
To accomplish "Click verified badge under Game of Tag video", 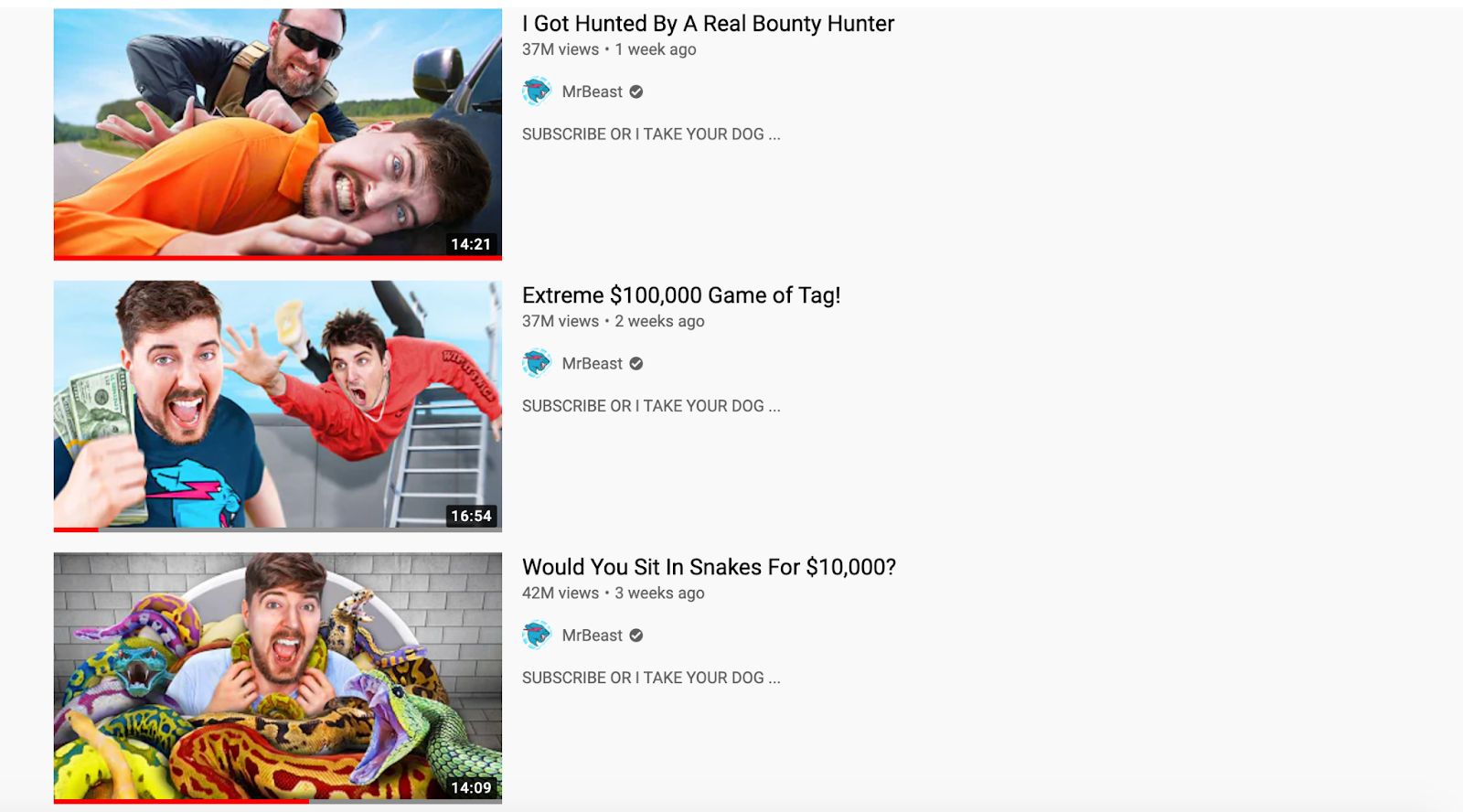I will (x=636, y=363).
